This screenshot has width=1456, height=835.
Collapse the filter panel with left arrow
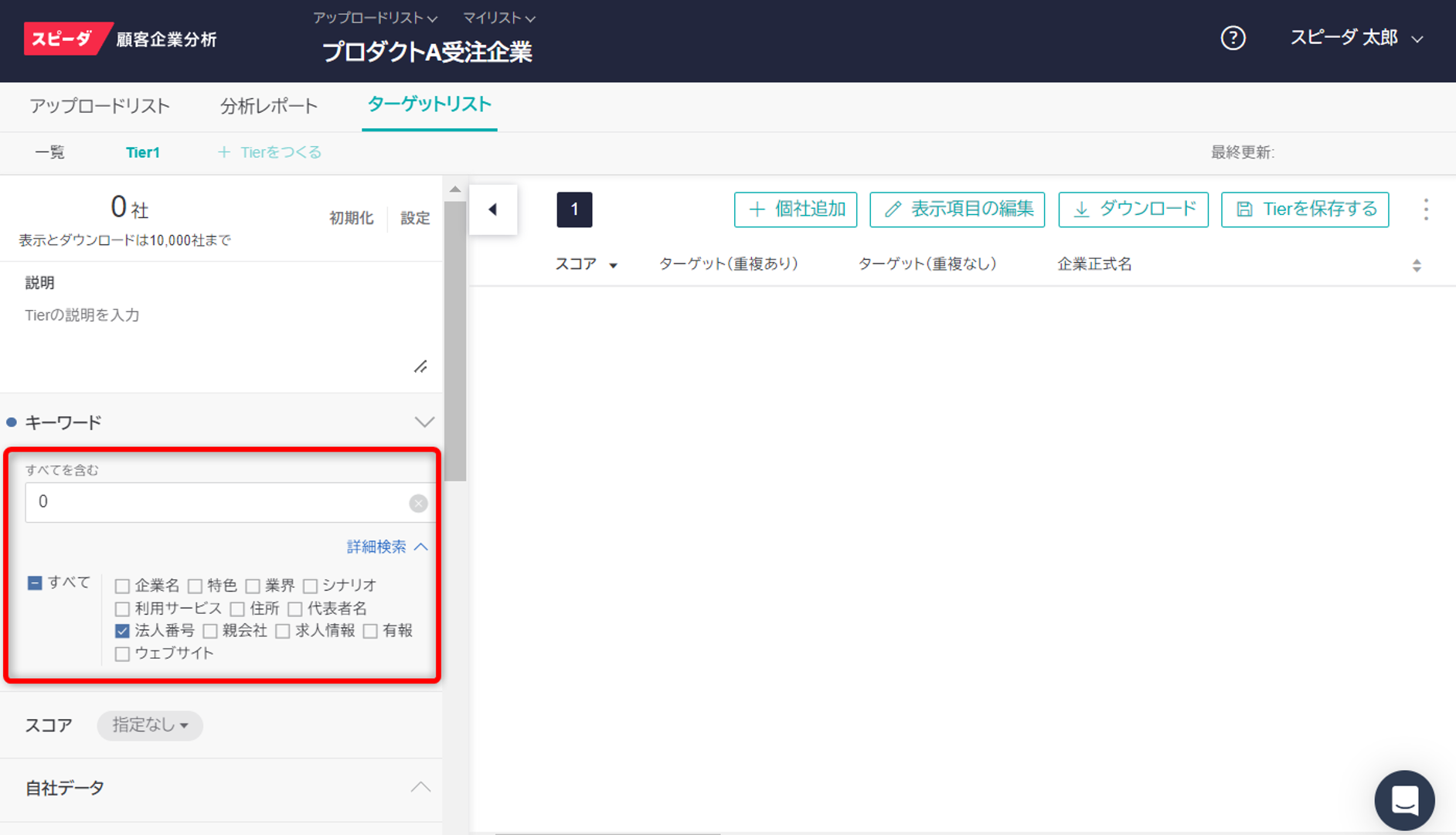[x=493, y=210]
